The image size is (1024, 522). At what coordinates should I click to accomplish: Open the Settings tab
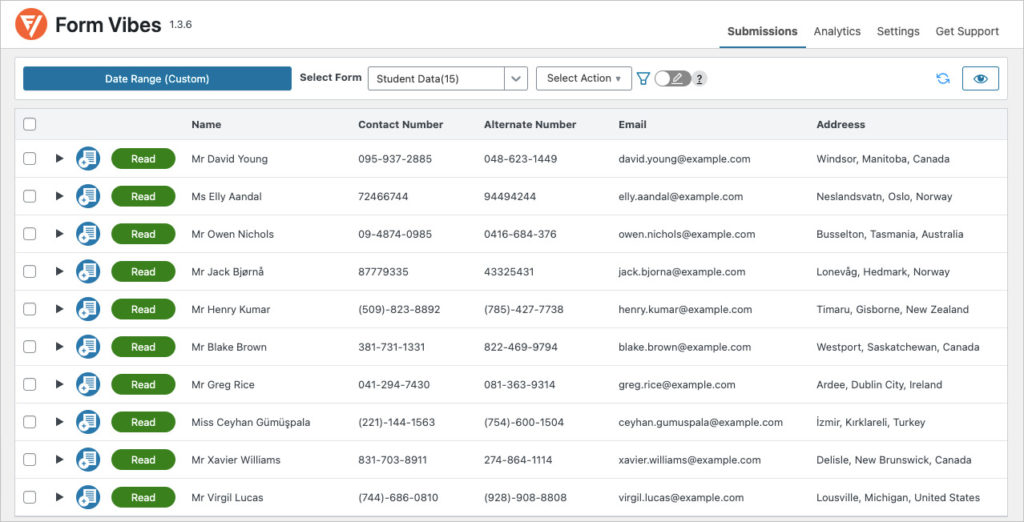pyautogui.click(x=898, y=31)
